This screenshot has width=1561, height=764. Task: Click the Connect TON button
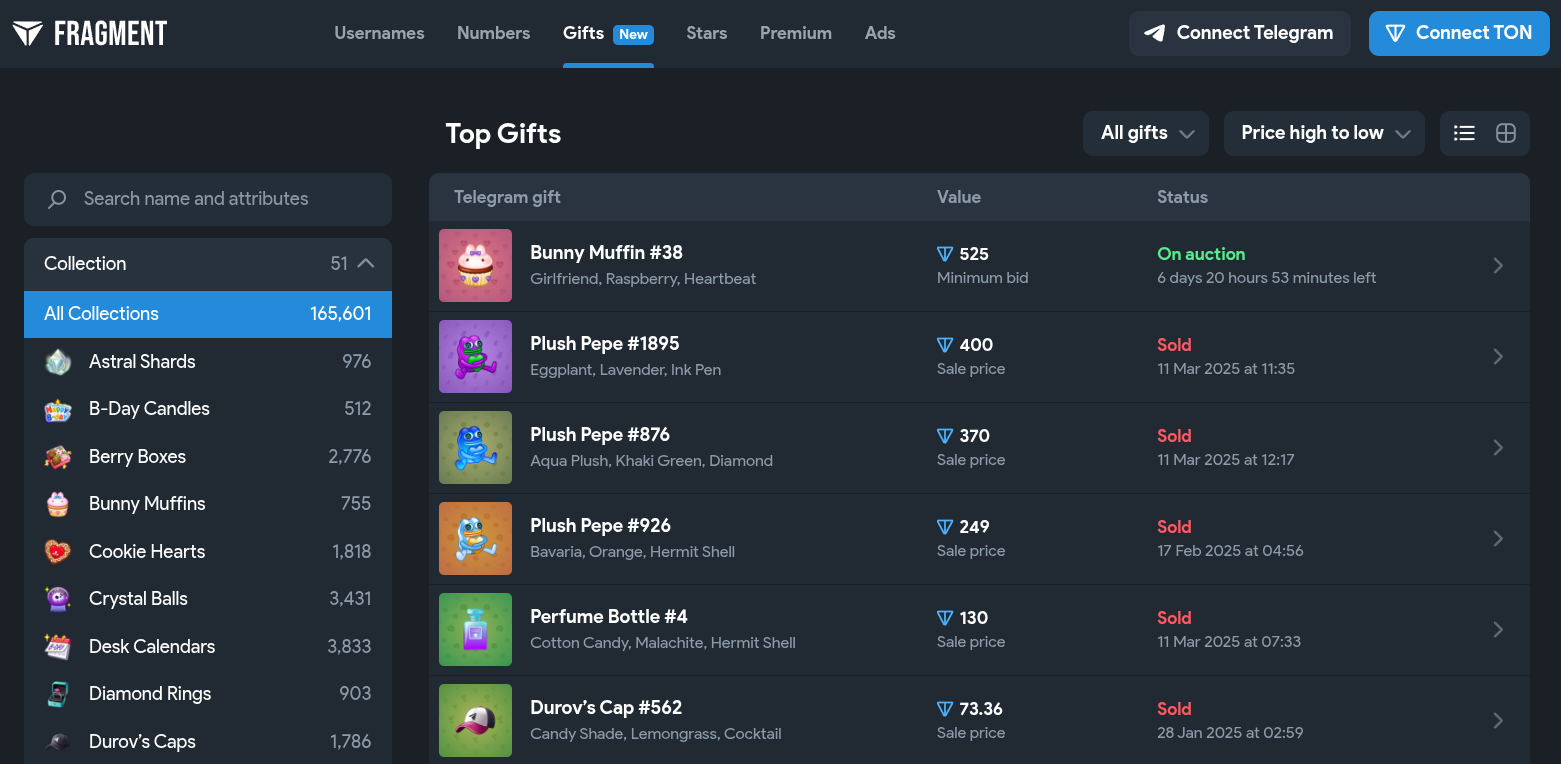coord(1459,33)
